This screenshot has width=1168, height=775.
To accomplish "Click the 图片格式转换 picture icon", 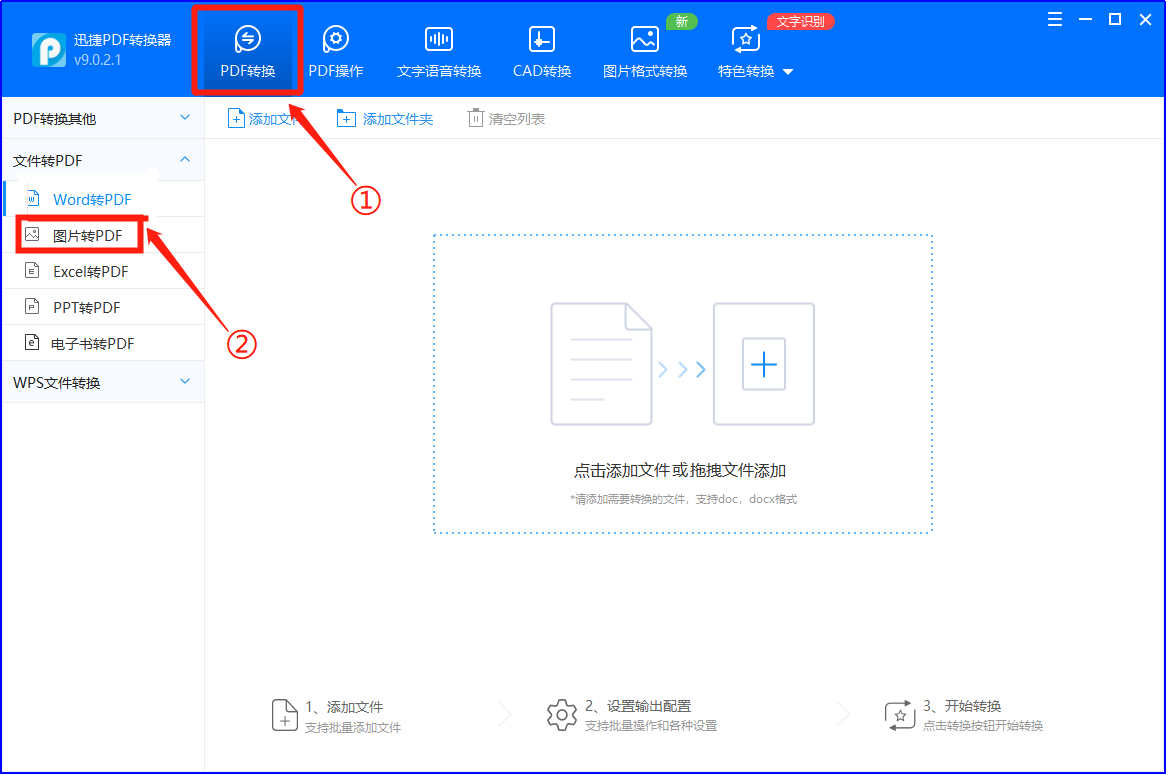I will [x=644, y=39].
